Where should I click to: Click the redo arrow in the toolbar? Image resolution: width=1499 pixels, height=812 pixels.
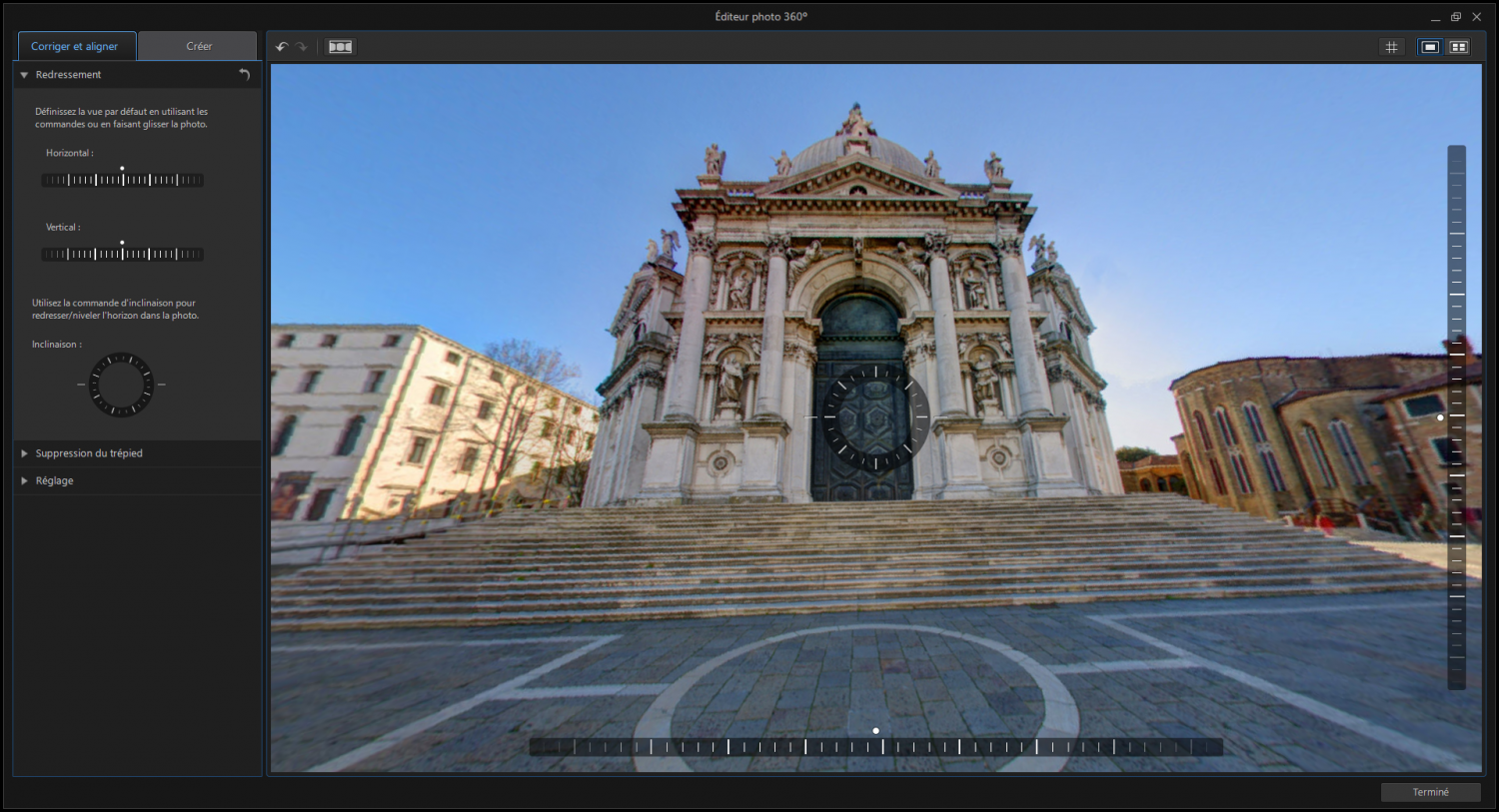301,47
